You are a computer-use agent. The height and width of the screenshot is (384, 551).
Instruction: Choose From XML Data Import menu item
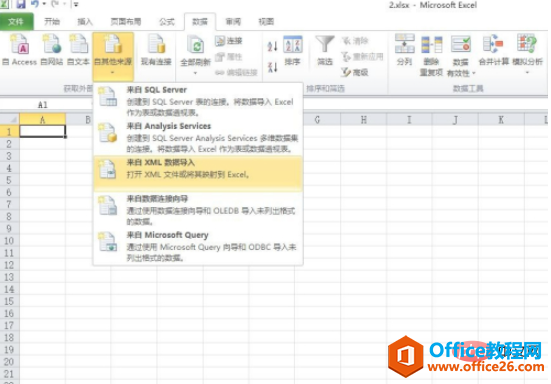[x=198, y=174]
